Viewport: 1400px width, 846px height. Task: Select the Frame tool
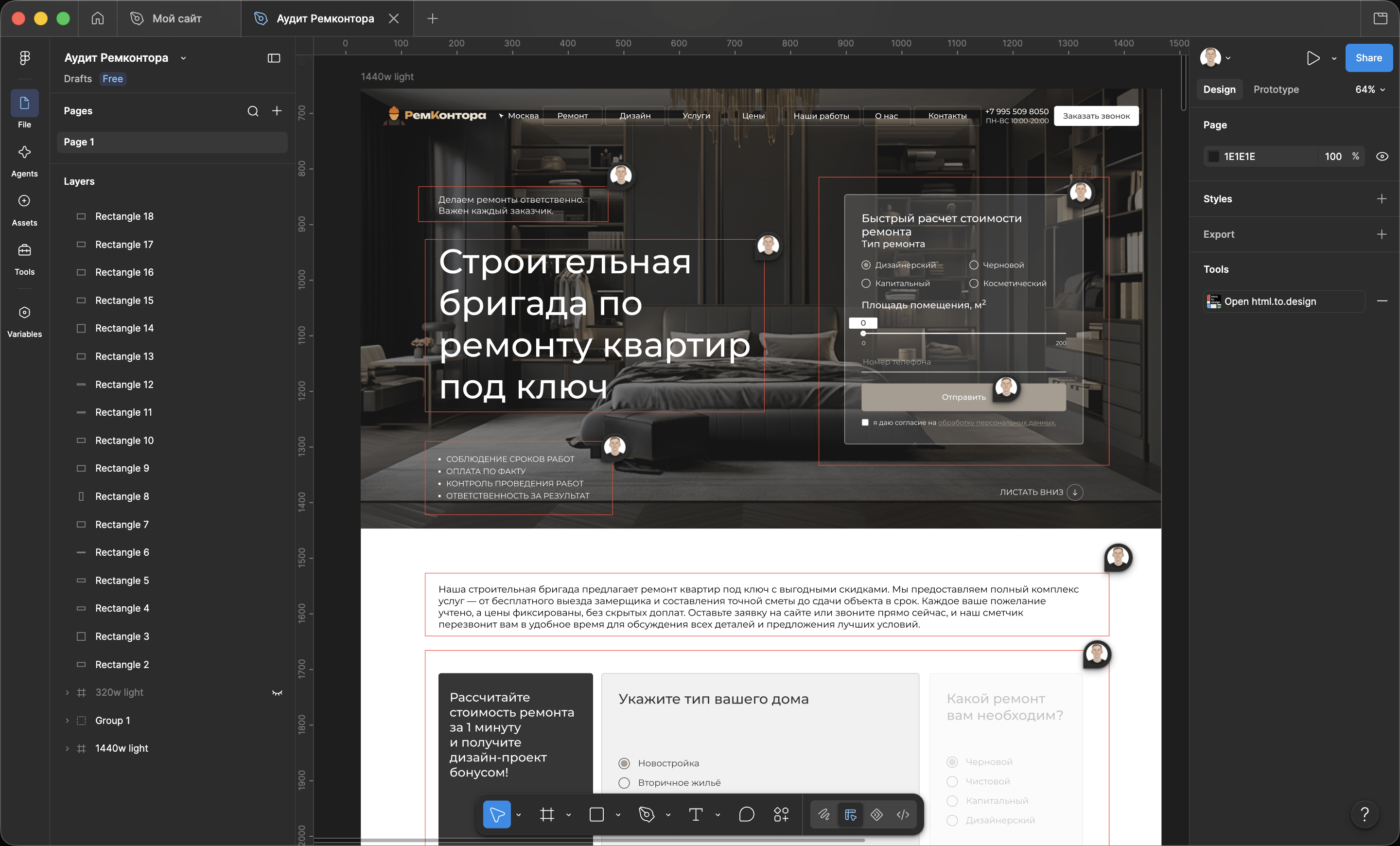546,814
